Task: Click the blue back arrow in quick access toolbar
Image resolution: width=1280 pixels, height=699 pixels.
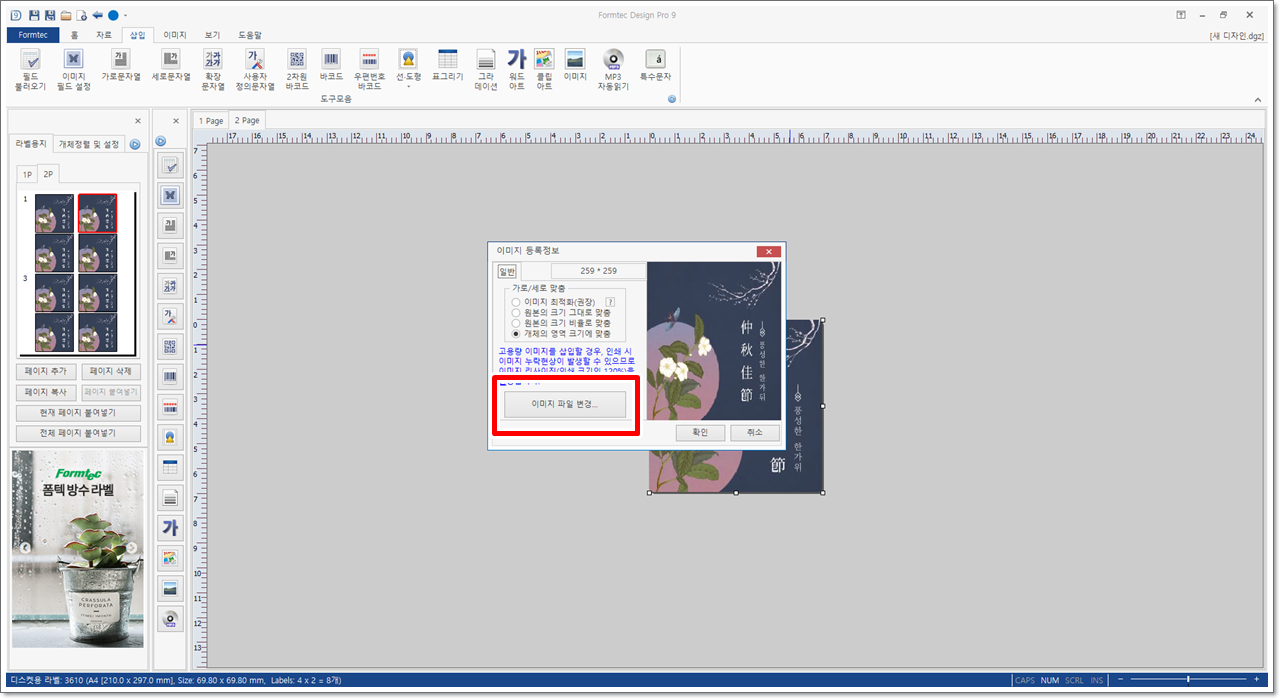Action: (97, 15)
